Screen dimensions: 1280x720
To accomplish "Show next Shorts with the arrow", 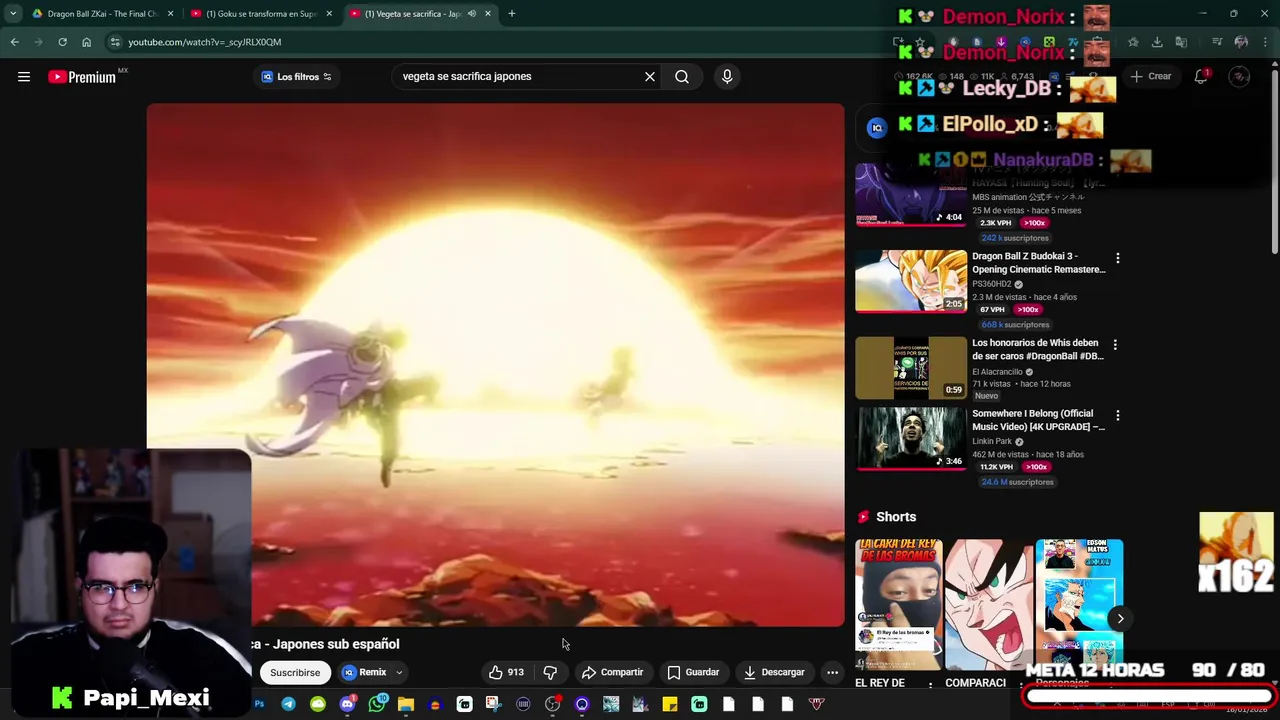I will click(1120, 618).
